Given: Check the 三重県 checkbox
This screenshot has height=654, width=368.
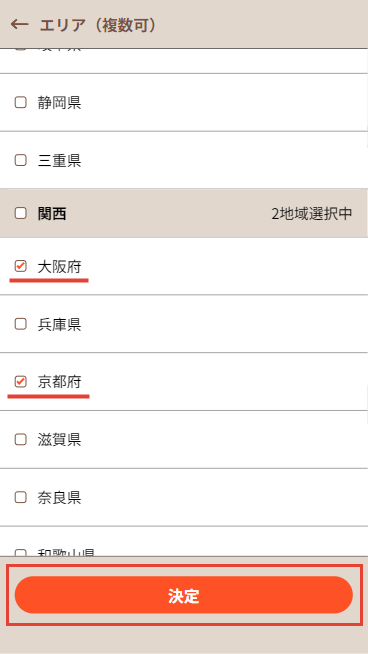Looking at the screenshot, I should 20,160.
